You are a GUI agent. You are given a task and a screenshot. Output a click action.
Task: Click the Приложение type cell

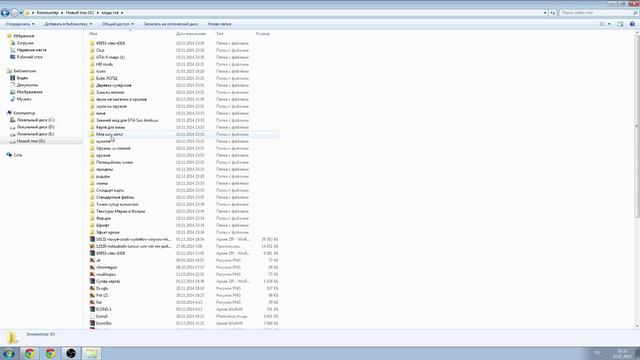[x=228, y=246]
